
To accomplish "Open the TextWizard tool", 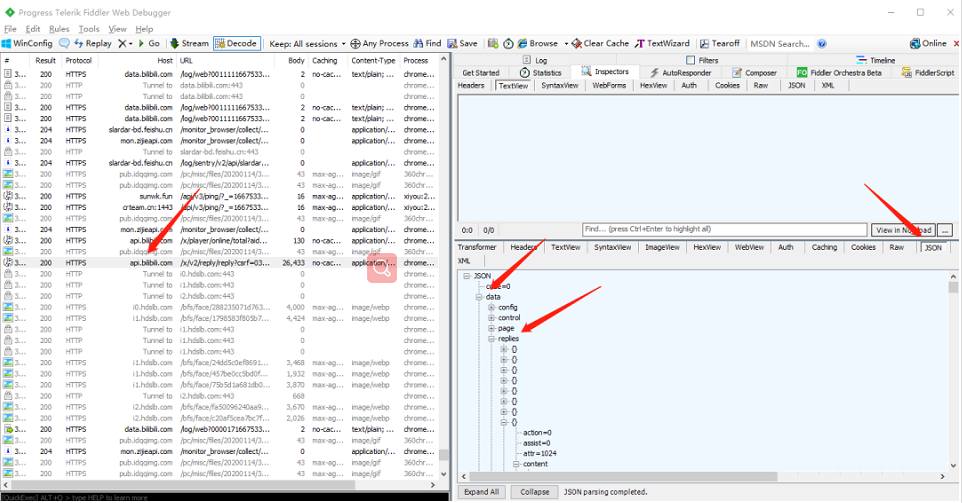I will [663, 44].
